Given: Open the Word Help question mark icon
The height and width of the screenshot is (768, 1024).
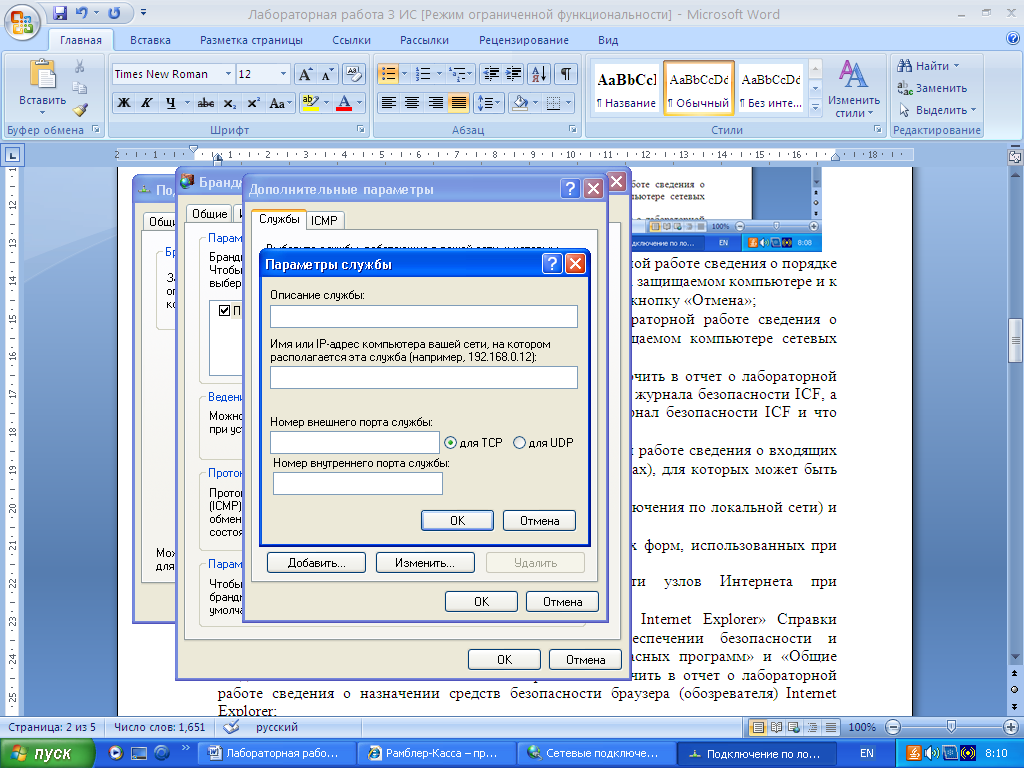Looking at the screenshot, I should (1013, 39).
